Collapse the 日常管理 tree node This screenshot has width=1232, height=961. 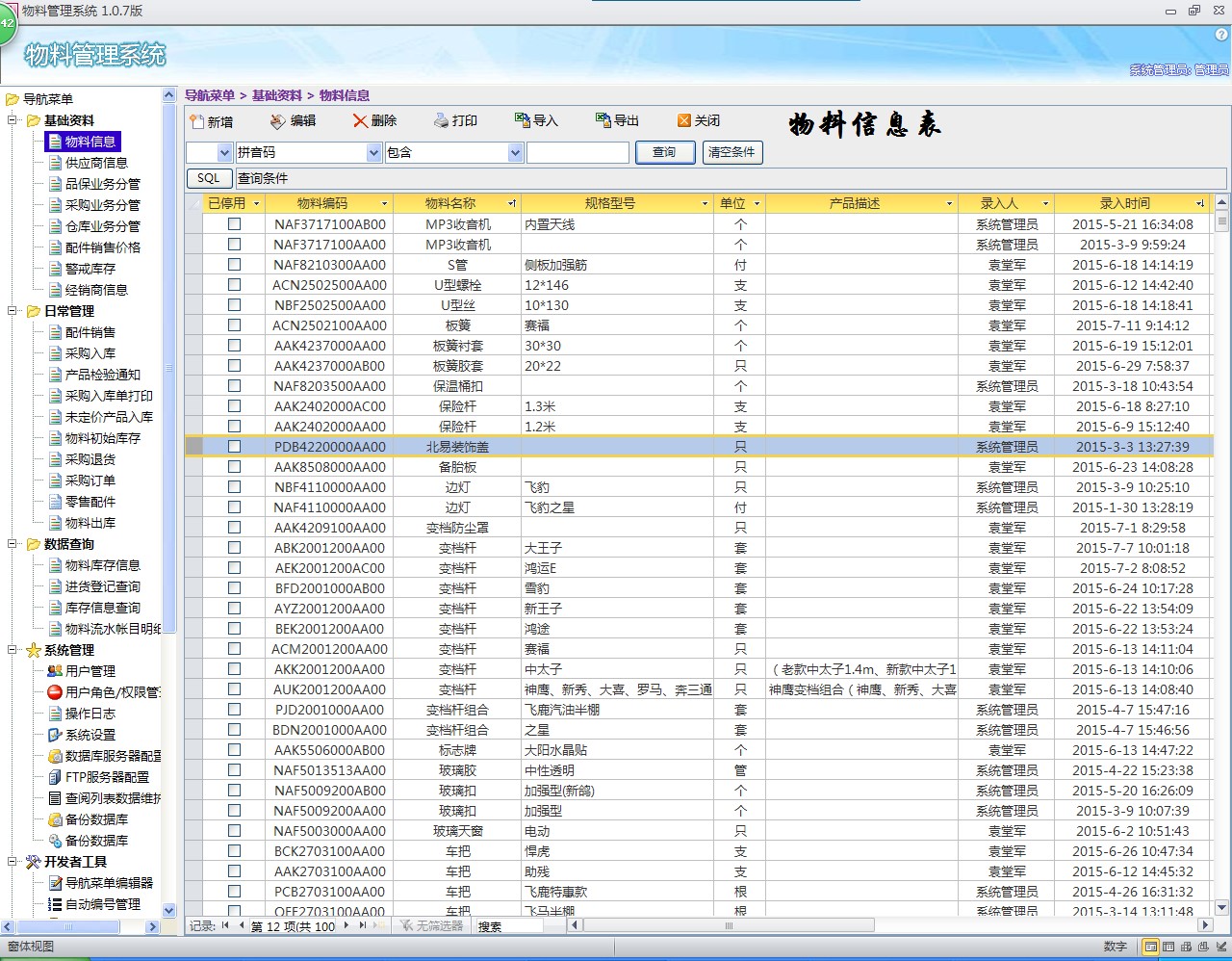(13, 311)
